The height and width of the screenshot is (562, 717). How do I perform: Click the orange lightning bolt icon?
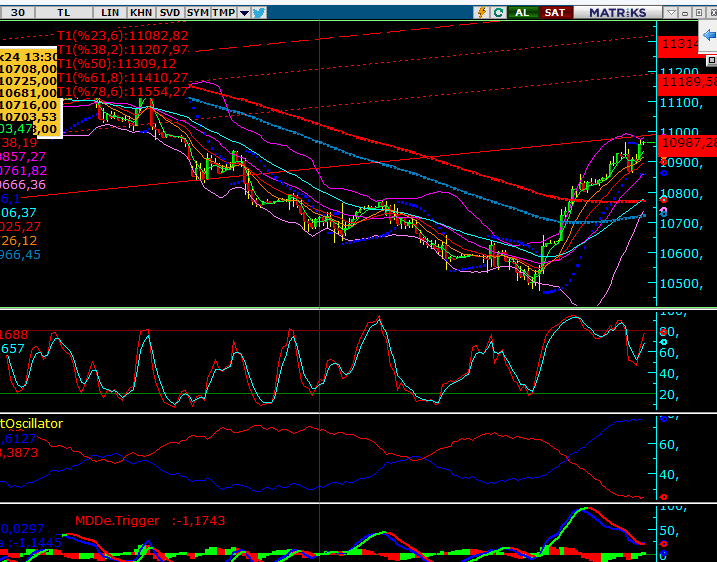(x=482, y=12)
